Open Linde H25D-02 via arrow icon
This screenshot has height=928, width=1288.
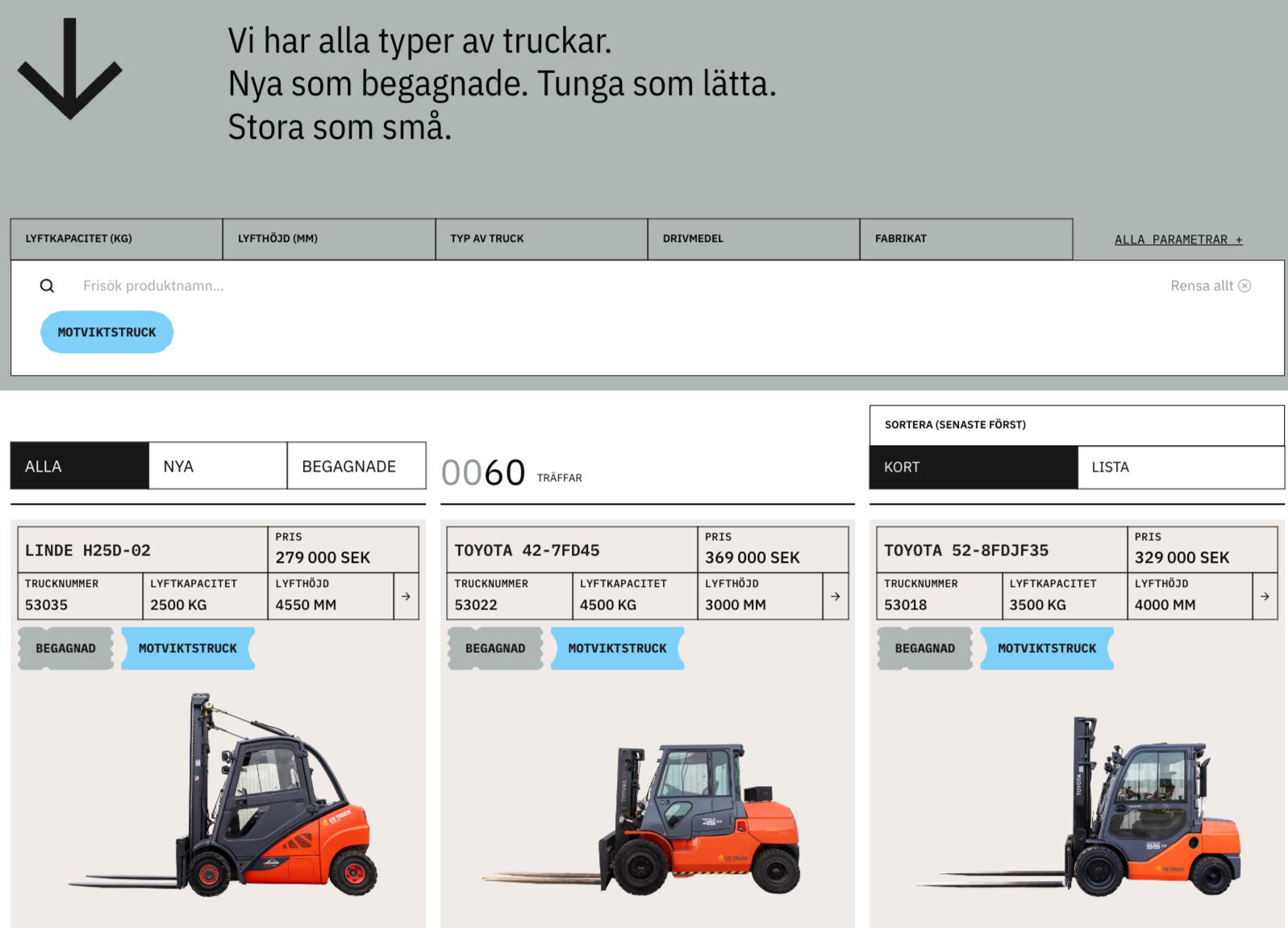406,597
